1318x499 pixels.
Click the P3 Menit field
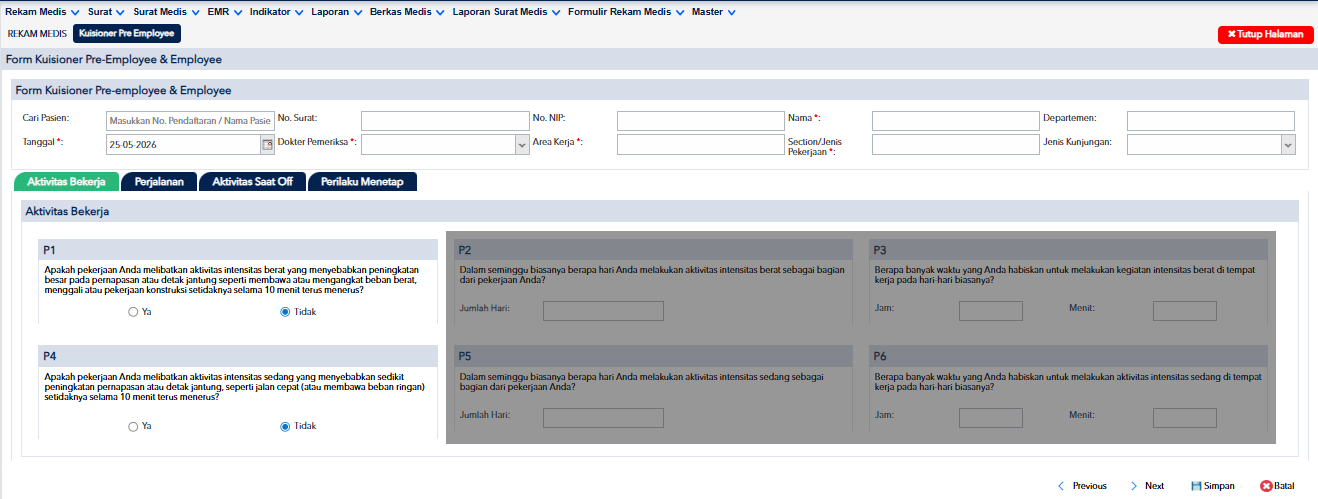pos(1185,311)
